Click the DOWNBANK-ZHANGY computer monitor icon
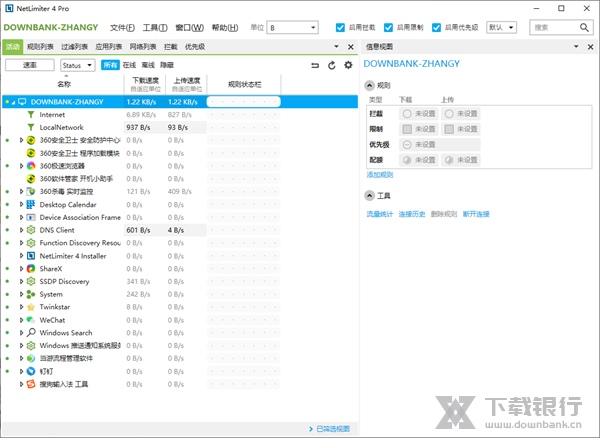Image resolution: width=600 pixels, height=438 pixels. click(x=22, y=102)
